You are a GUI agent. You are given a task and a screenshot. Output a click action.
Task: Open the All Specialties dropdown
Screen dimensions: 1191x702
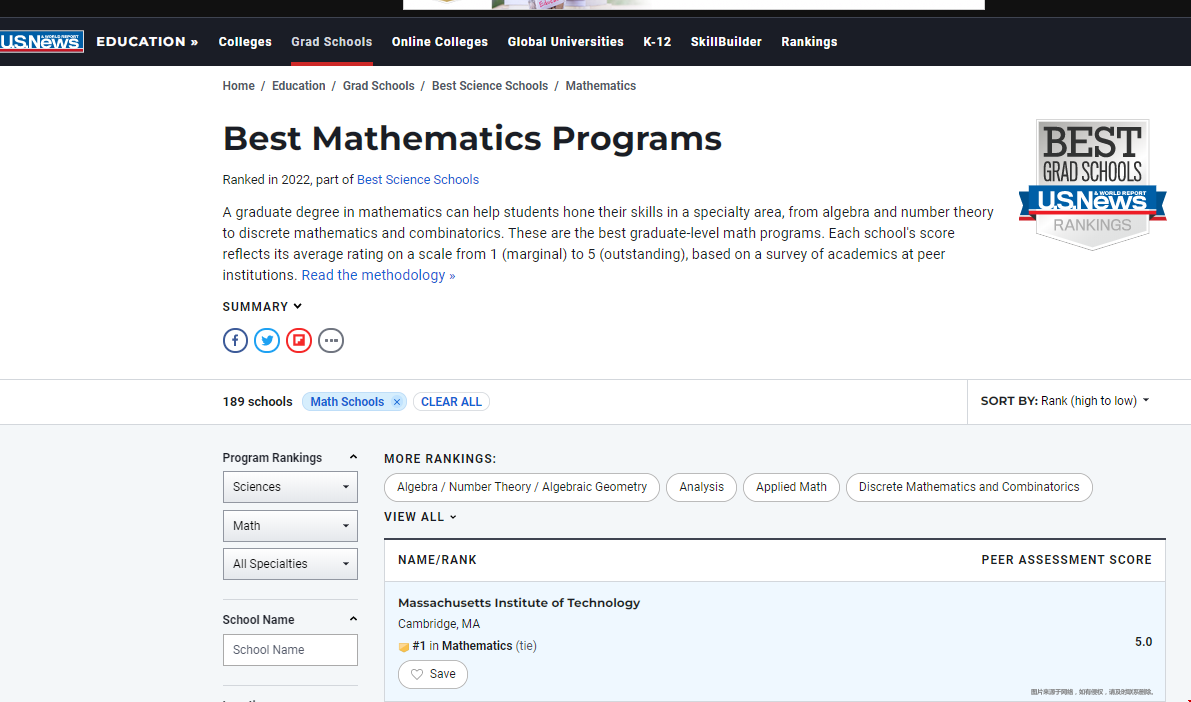pos(290,564)
